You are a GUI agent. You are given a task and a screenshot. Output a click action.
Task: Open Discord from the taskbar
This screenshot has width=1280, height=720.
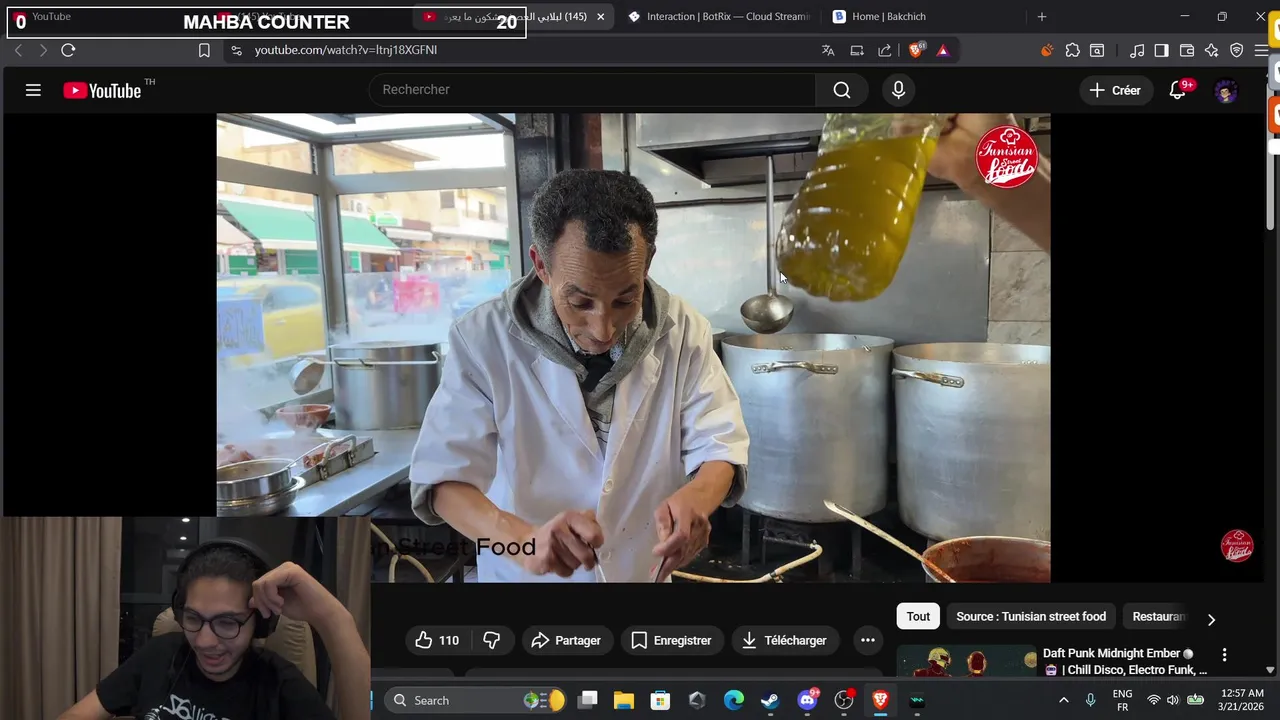point(807,700)
